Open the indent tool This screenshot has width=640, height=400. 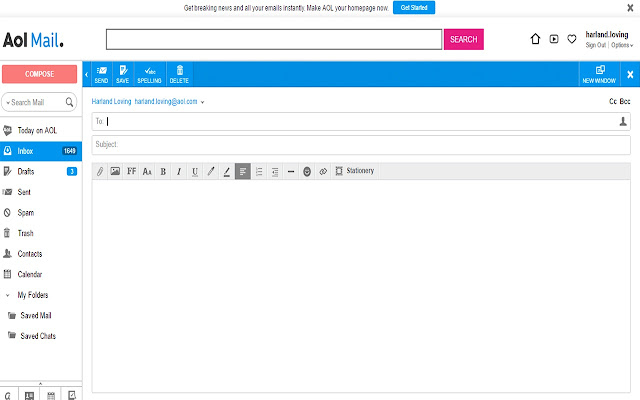[x=275, y=171]
